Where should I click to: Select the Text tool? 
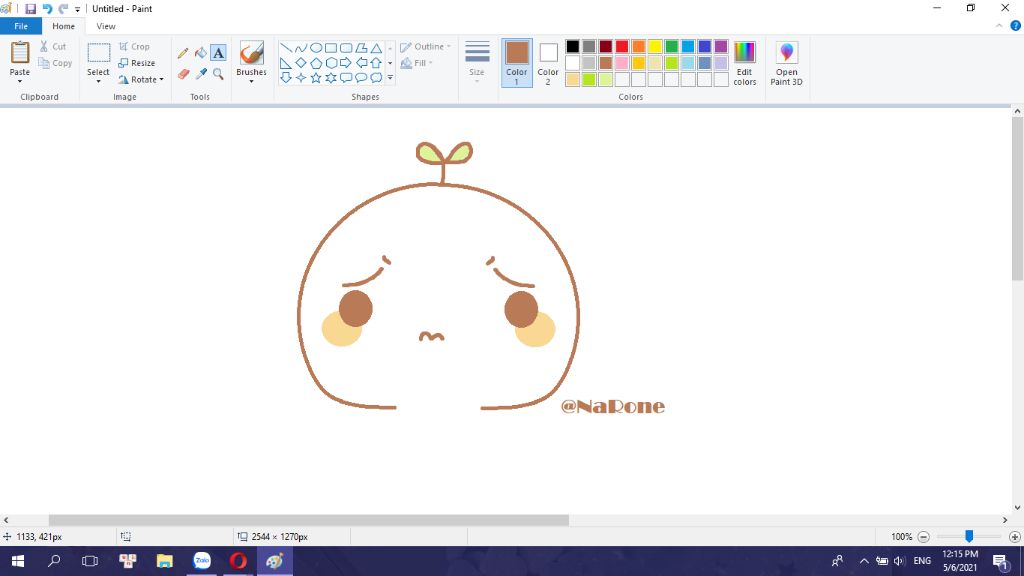point(218,53)
